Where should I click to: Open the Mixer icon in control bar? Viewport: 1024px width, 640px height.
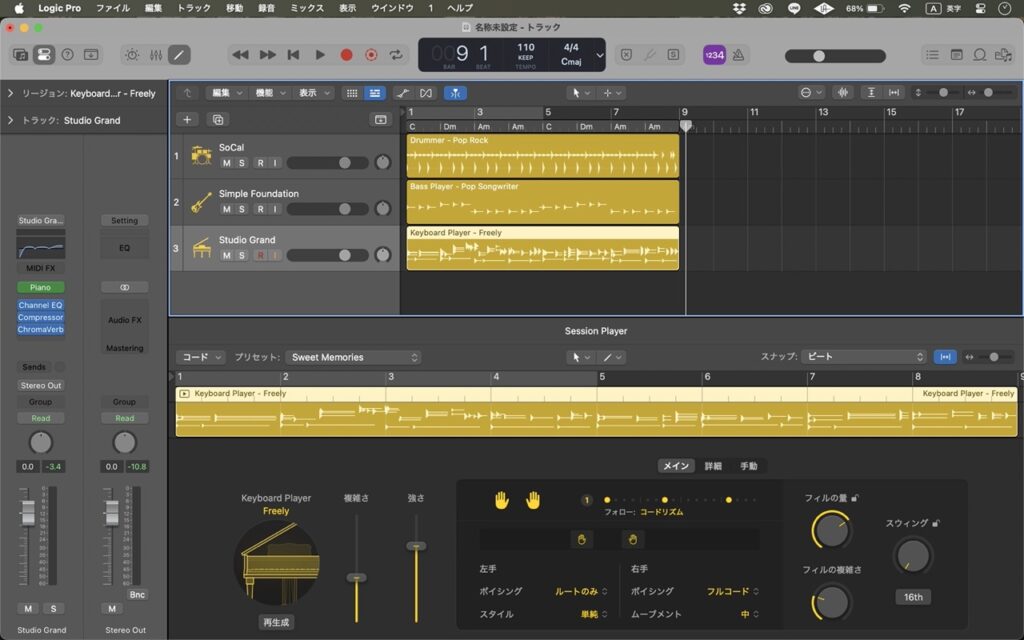(155, 55)
